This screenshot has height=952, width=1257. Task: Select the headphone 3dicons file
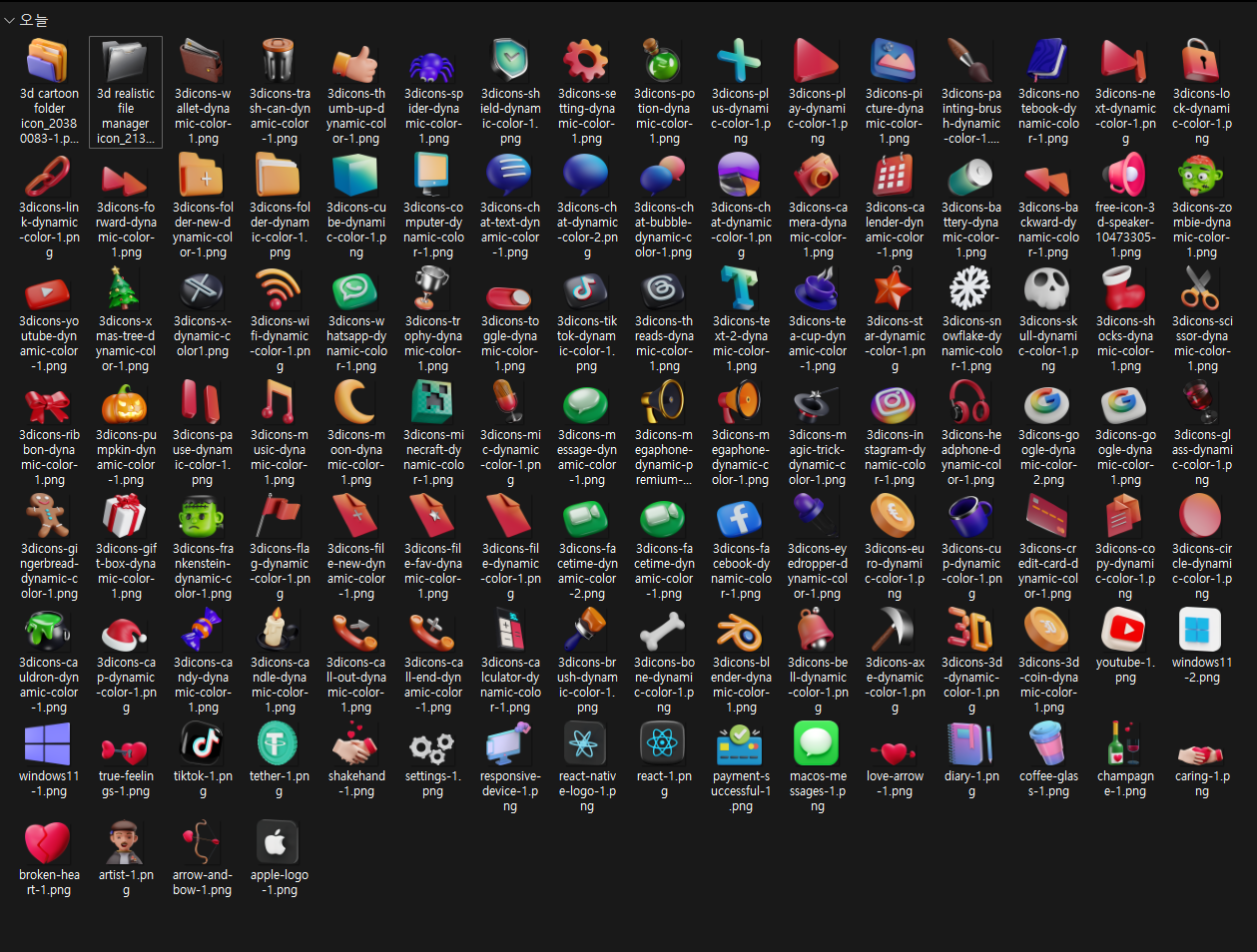point(971,433)
